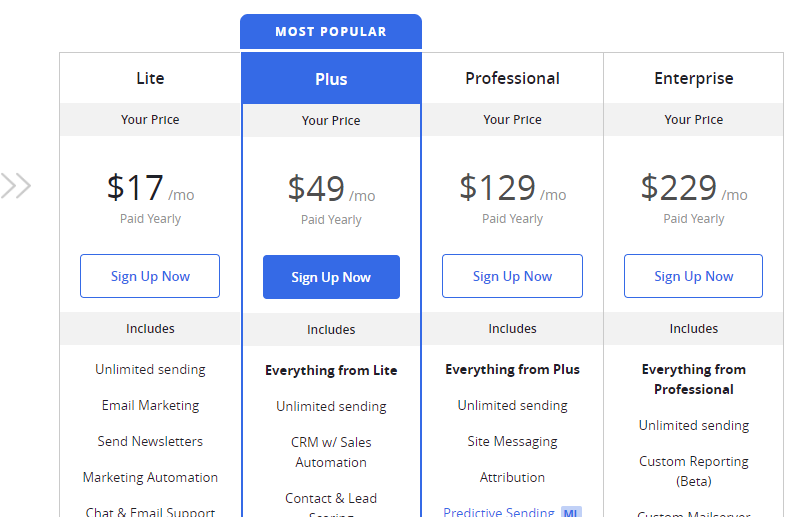
Task: Open the Predictive Sending link
Action: (x=499, y=511)
